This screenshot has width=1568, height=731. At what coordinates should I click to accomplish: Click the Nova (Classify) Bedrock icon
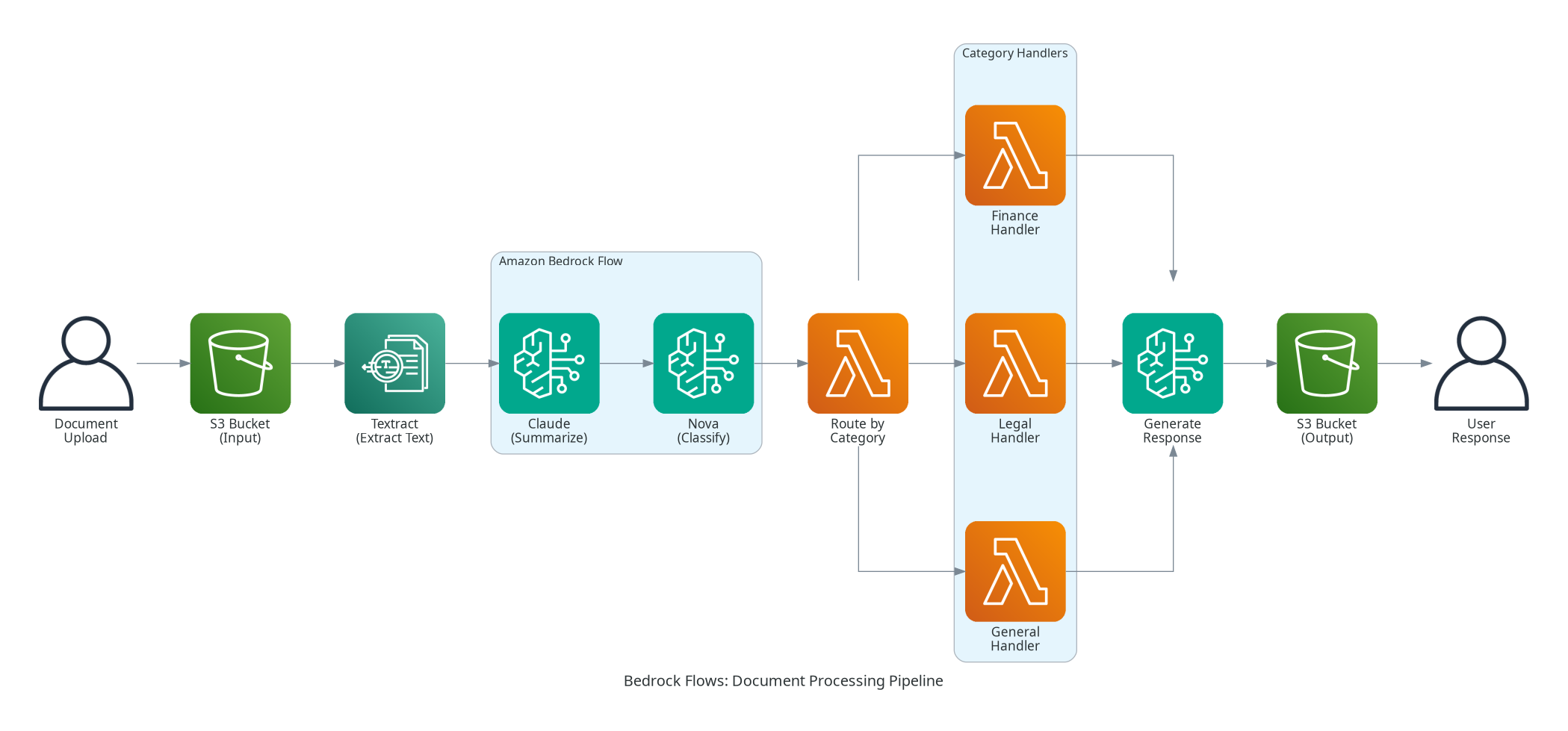point(703,364)
